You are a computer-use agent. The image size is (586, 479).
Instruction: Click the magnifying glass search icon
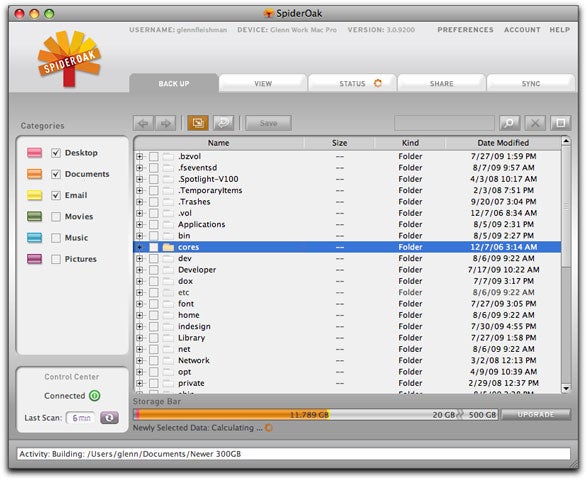pyautogui.click(x=509, y=123)
